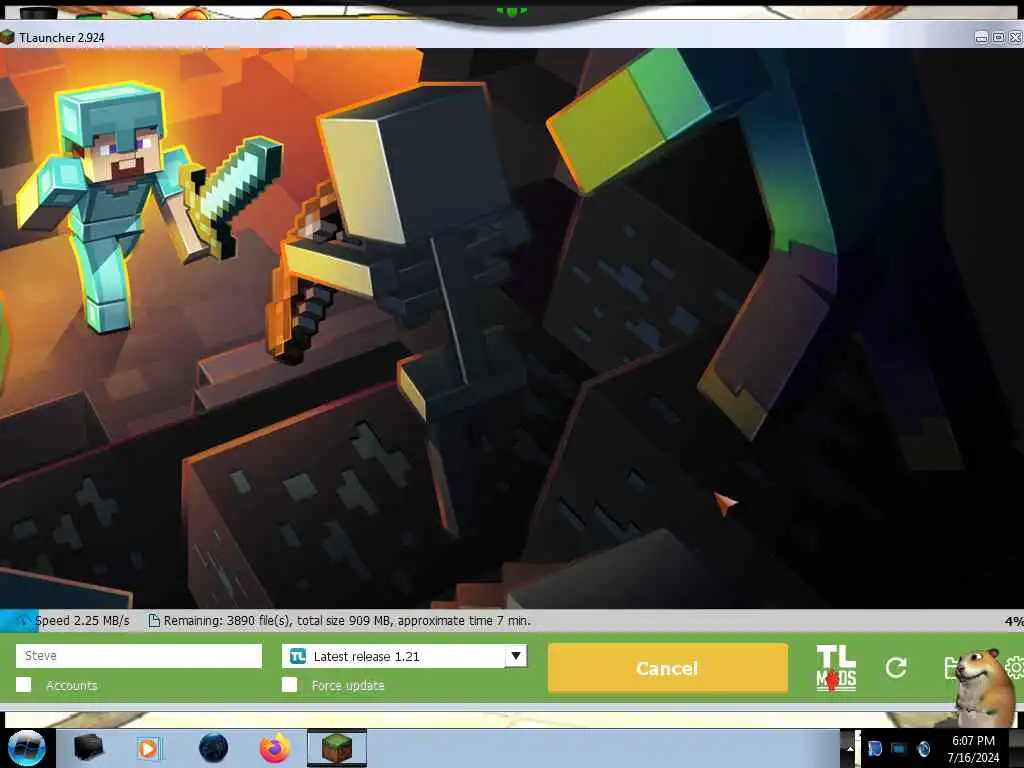Click the round tray icon beside the clock
The width and height of the screenshot is (1024, 768).
pyautogui.click(x=924, y=748)
